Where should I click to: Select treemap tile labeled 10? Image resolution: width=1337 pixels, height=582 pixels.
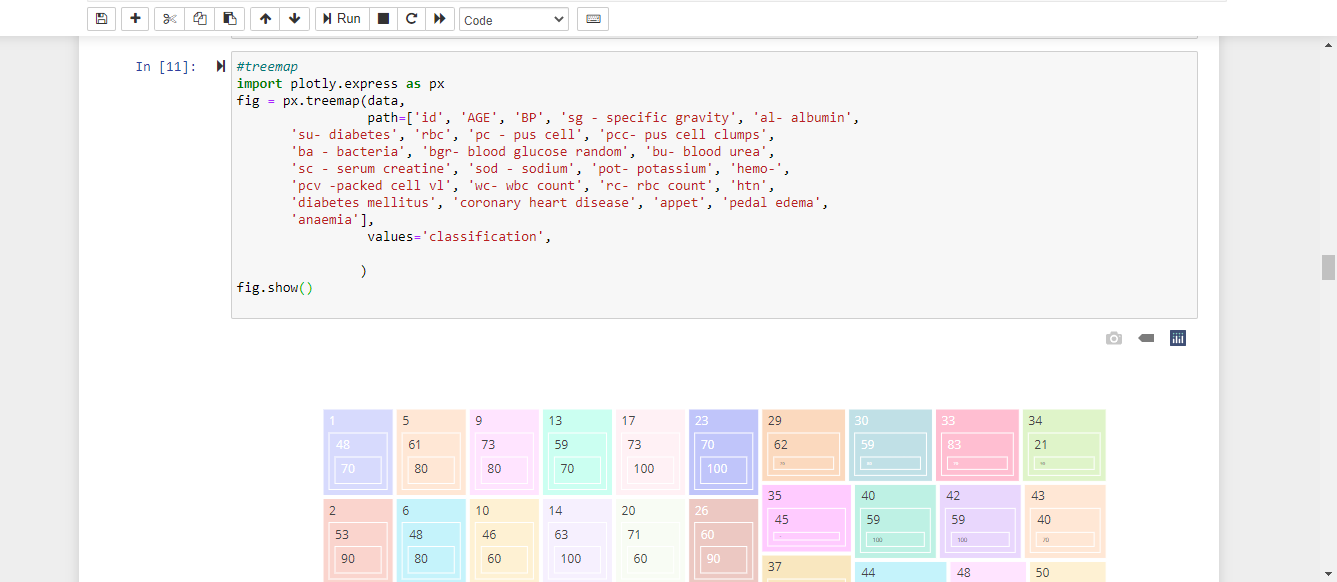tap(504, 540)
